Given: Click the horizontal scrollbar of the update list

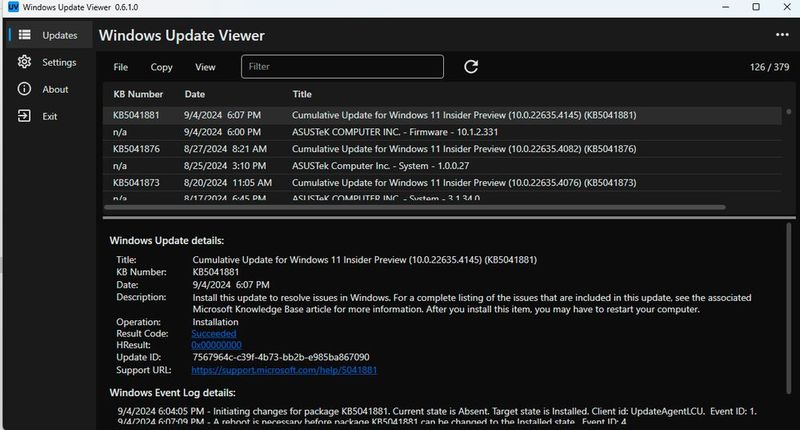Looking at the screenshot, I should coord(414,207).
